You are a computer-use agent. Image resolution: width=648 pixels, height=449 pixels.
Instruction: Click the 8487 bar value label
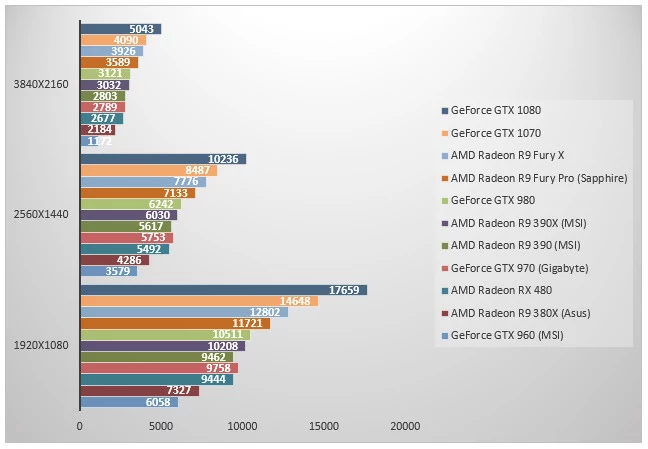coord(198,171)
